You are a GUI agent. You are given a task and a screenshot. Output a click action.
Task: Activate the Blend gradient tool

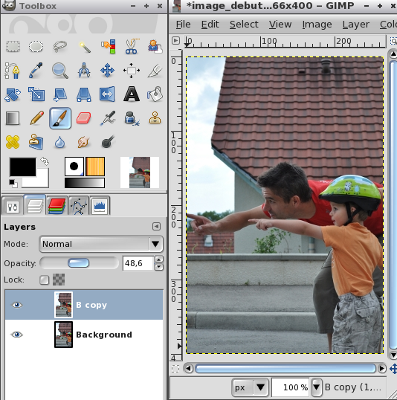(13, 118)
